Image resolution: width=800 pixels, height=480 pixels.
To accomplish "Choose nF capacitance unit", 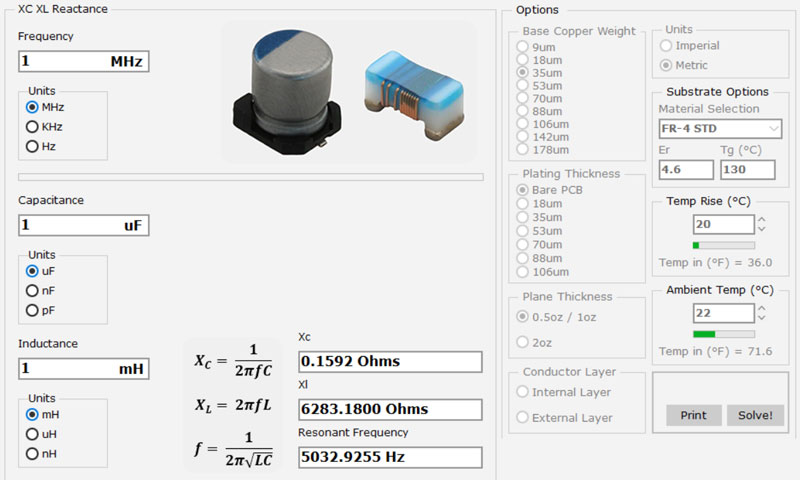I will [32, 291].
